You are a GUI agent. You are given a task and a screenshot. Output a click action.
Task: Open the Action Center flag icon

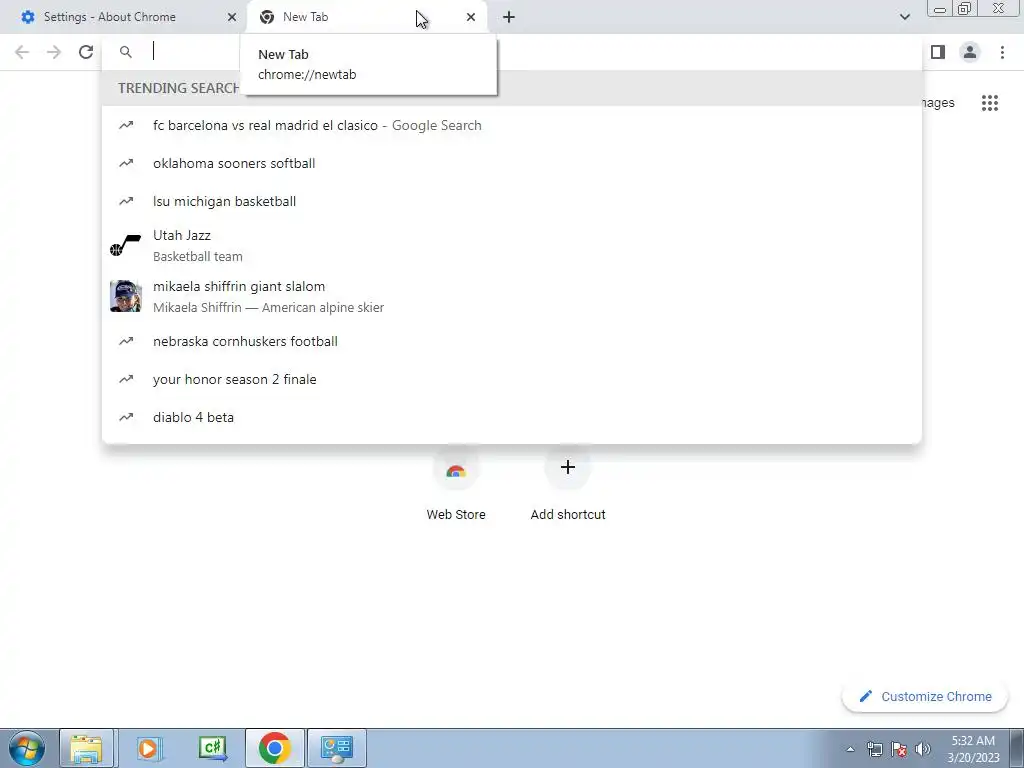(x=899, y=749)
